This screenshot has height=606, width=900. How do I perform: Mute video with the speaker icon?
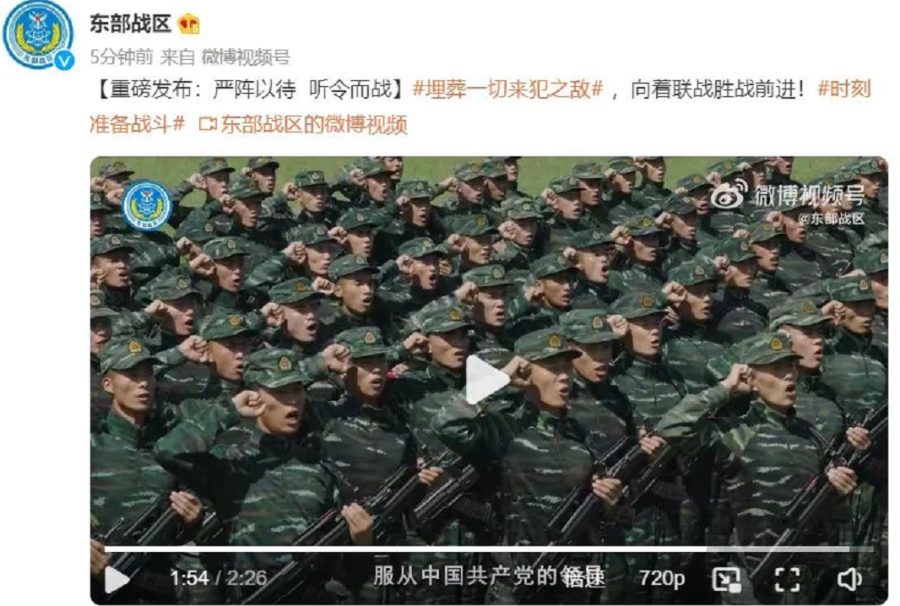click(849, 579)
